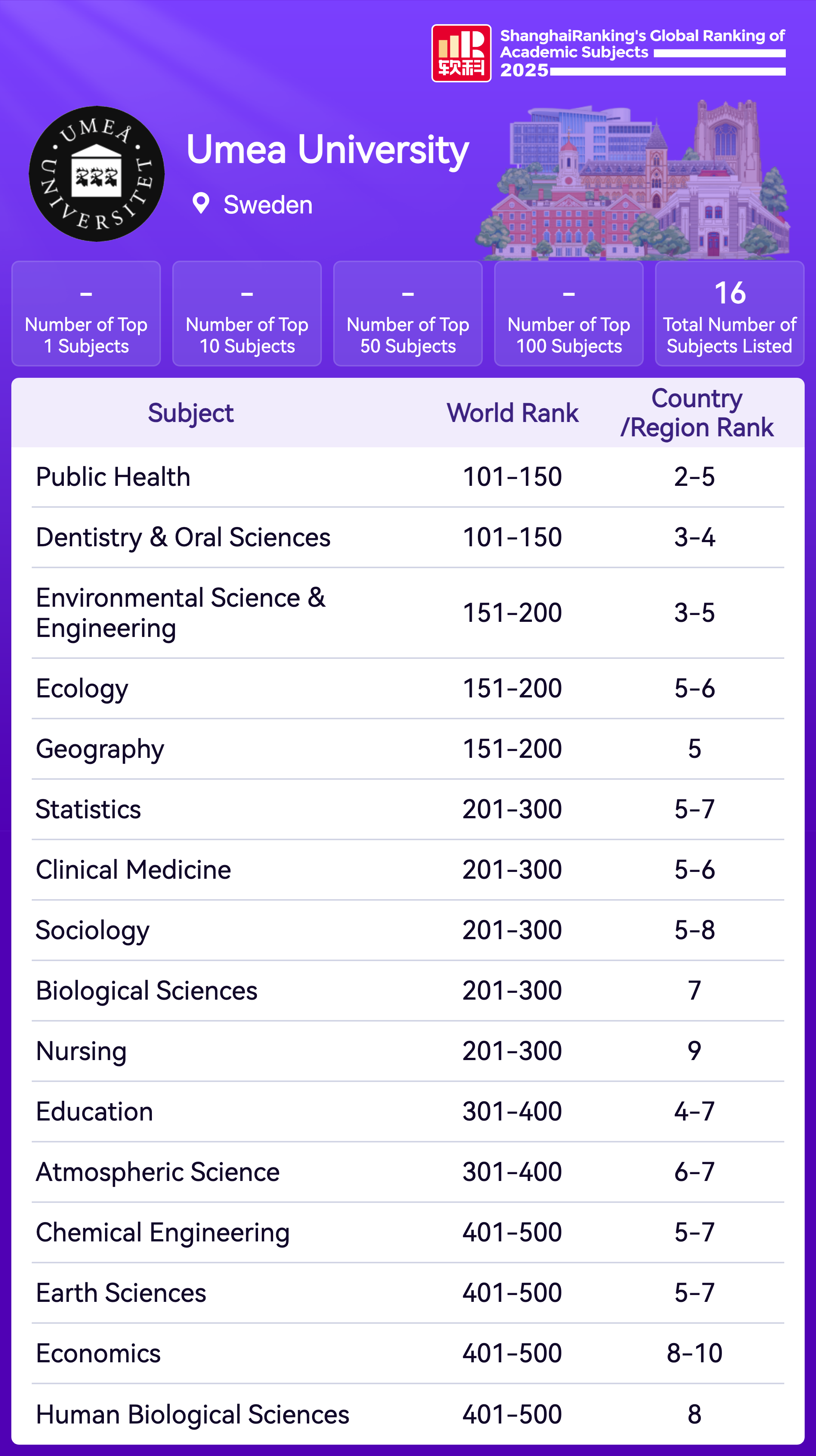Open the Dentistry & Oral Sciences subject
Image resolution: width=816 pixels, height=1456 pixels.
(x=183, y=538)
